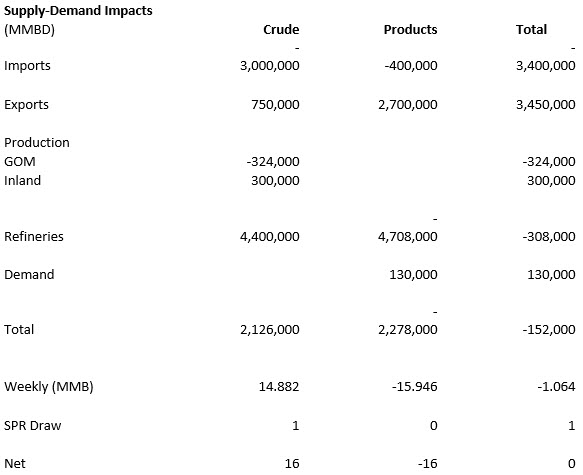Click the Inland row label
The image size is (583, 475).
click(x=22, y=181)
